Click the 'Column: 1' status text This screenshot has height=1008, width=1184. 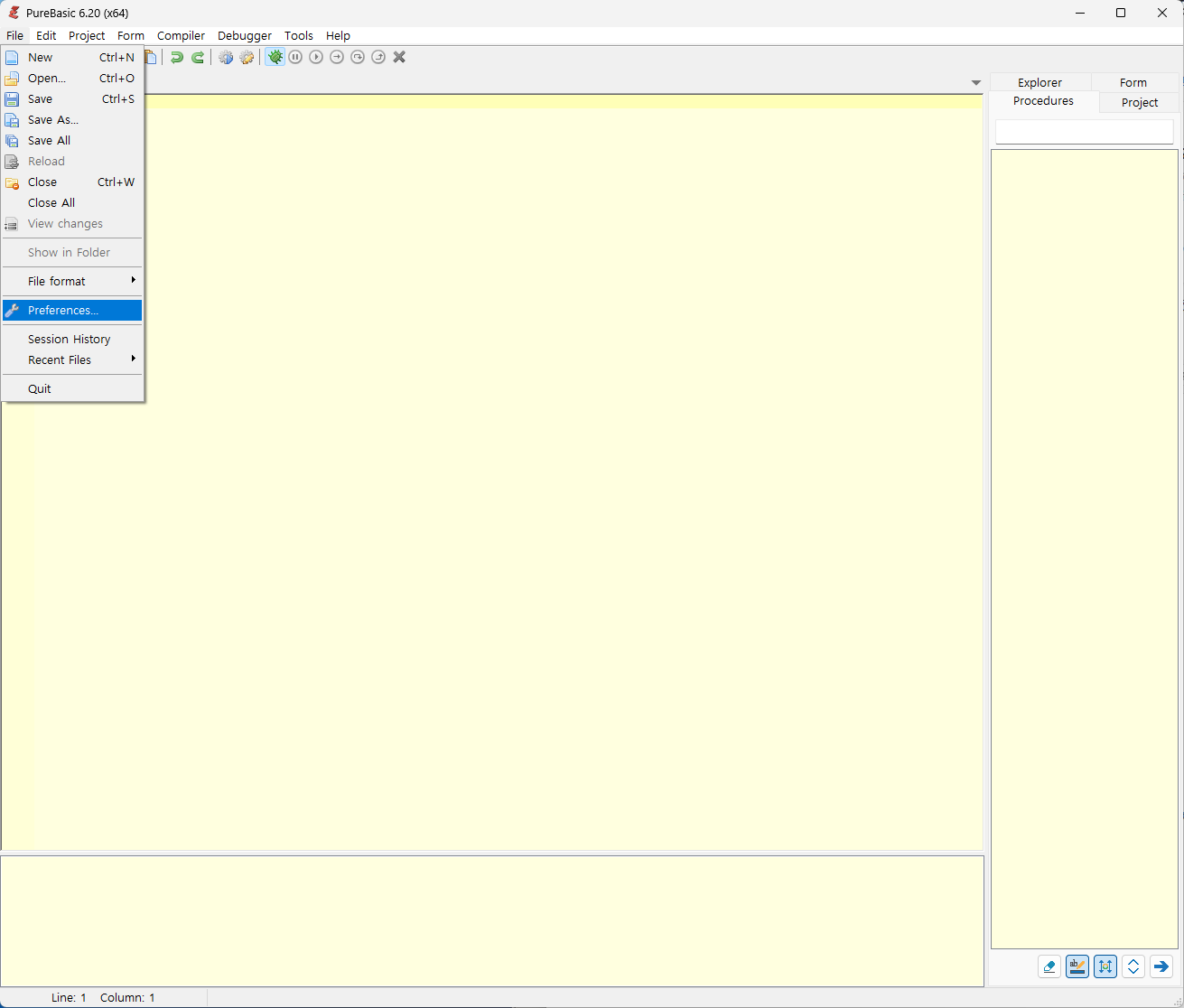127,997
